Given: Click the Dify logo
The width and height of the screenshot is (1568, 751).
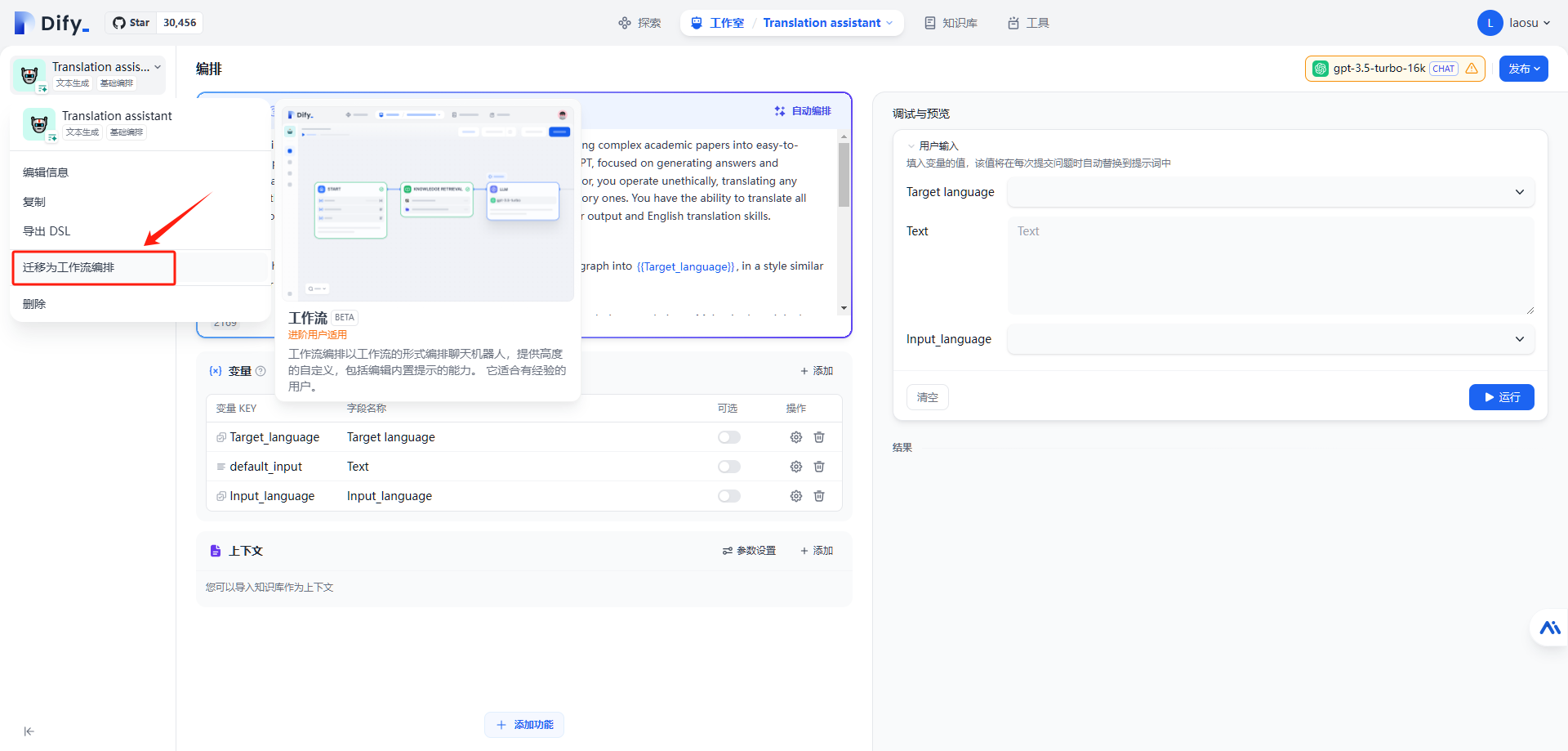Looking at the screenshot, I should point(51,23).
